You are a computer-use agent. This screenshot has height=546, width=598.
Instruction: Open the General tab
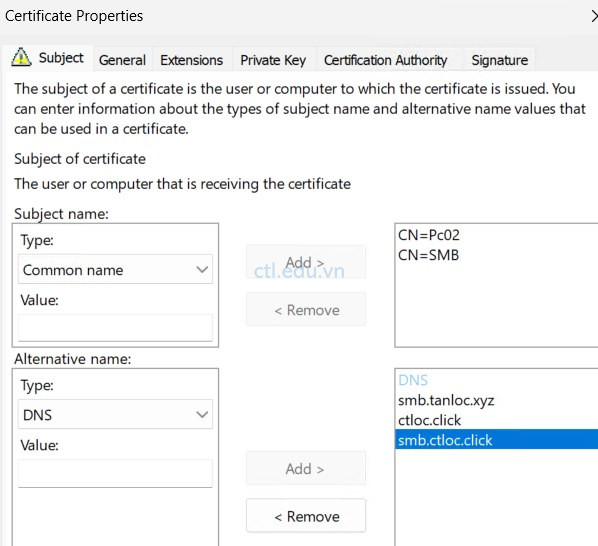[x=122, y=60]
